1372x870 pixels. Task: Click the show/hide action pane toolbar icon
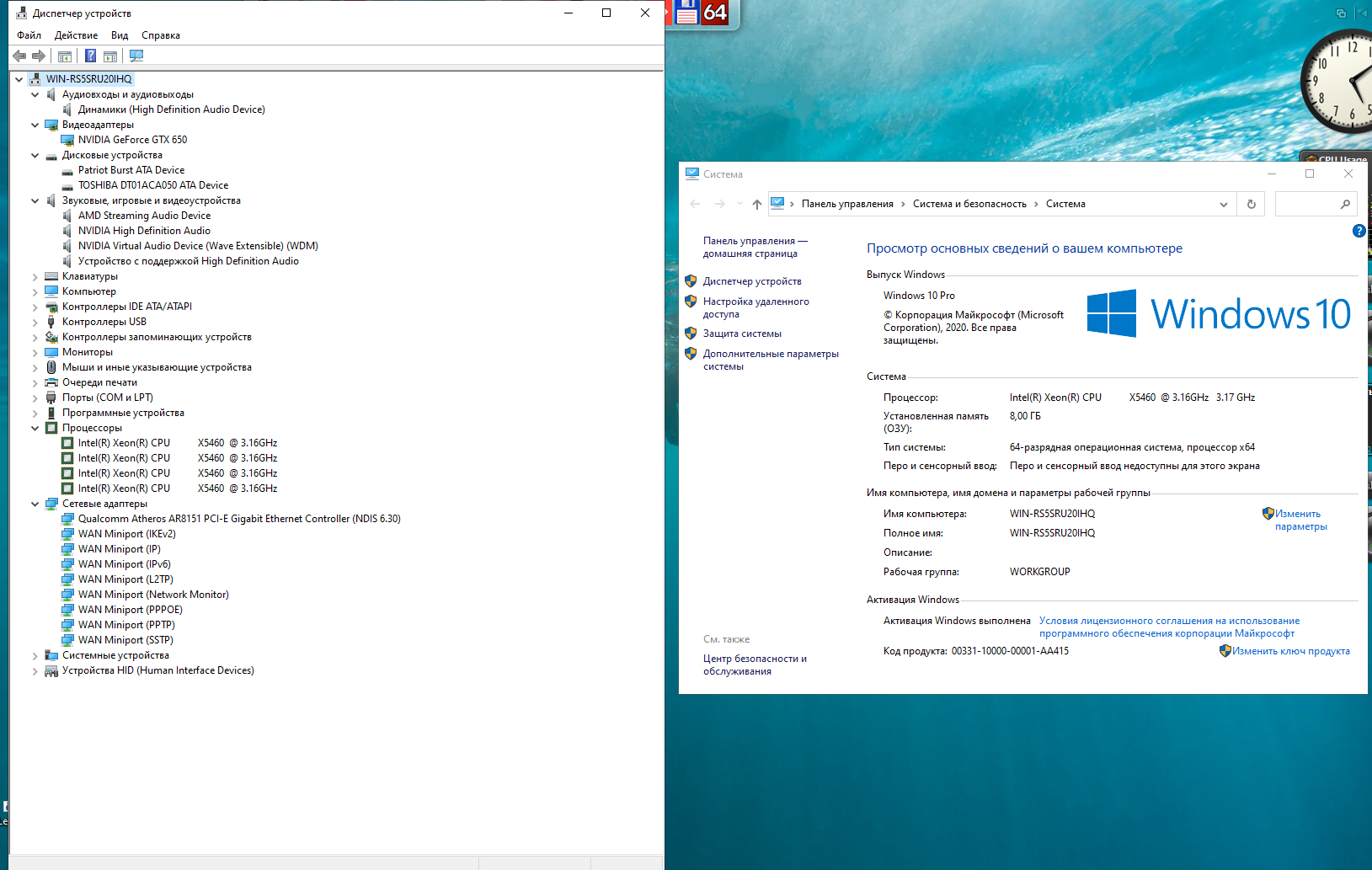click(110, 56)
